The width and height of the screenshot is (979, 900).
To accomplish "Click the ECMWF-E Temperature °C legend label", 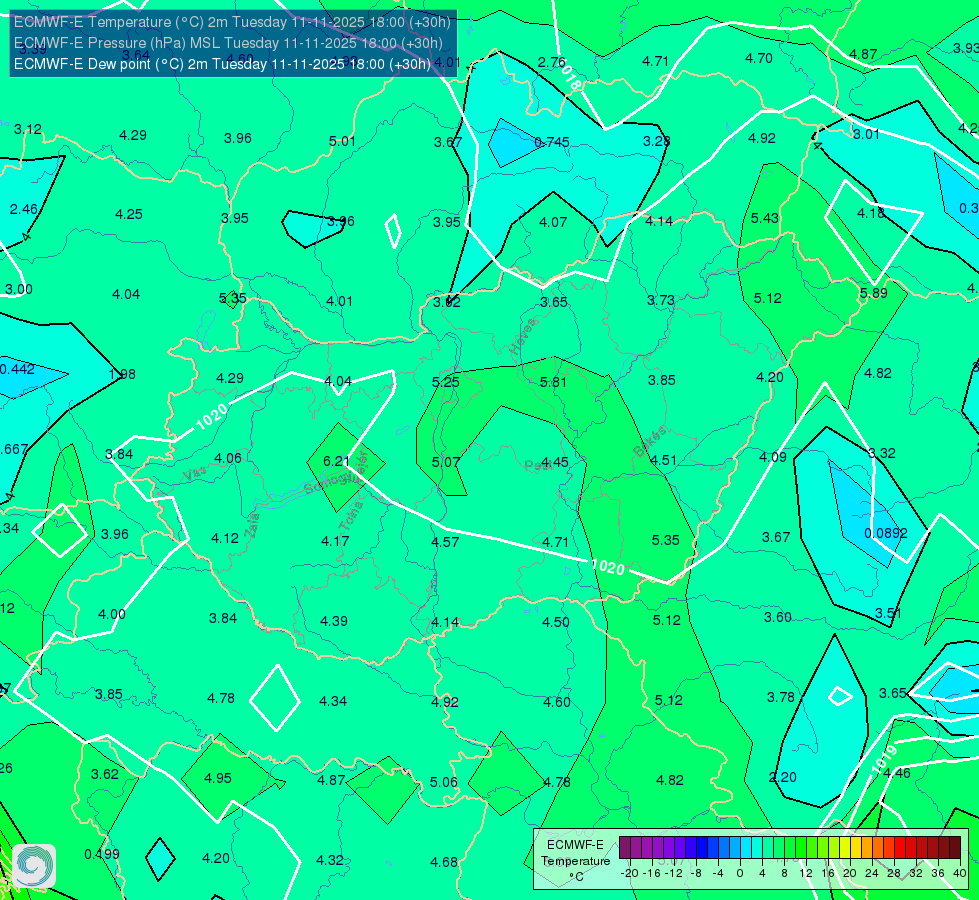I will tap(575, 861).
